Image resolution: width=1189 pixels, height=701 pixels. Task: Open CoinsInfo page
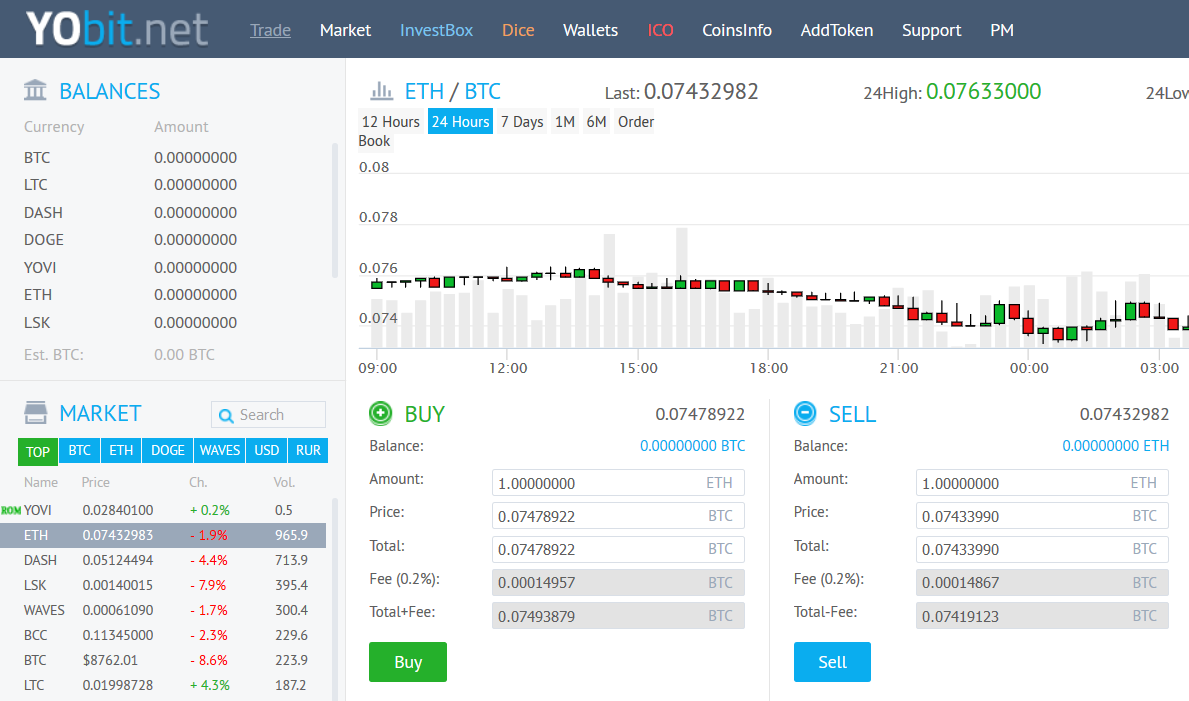[736, 30]
